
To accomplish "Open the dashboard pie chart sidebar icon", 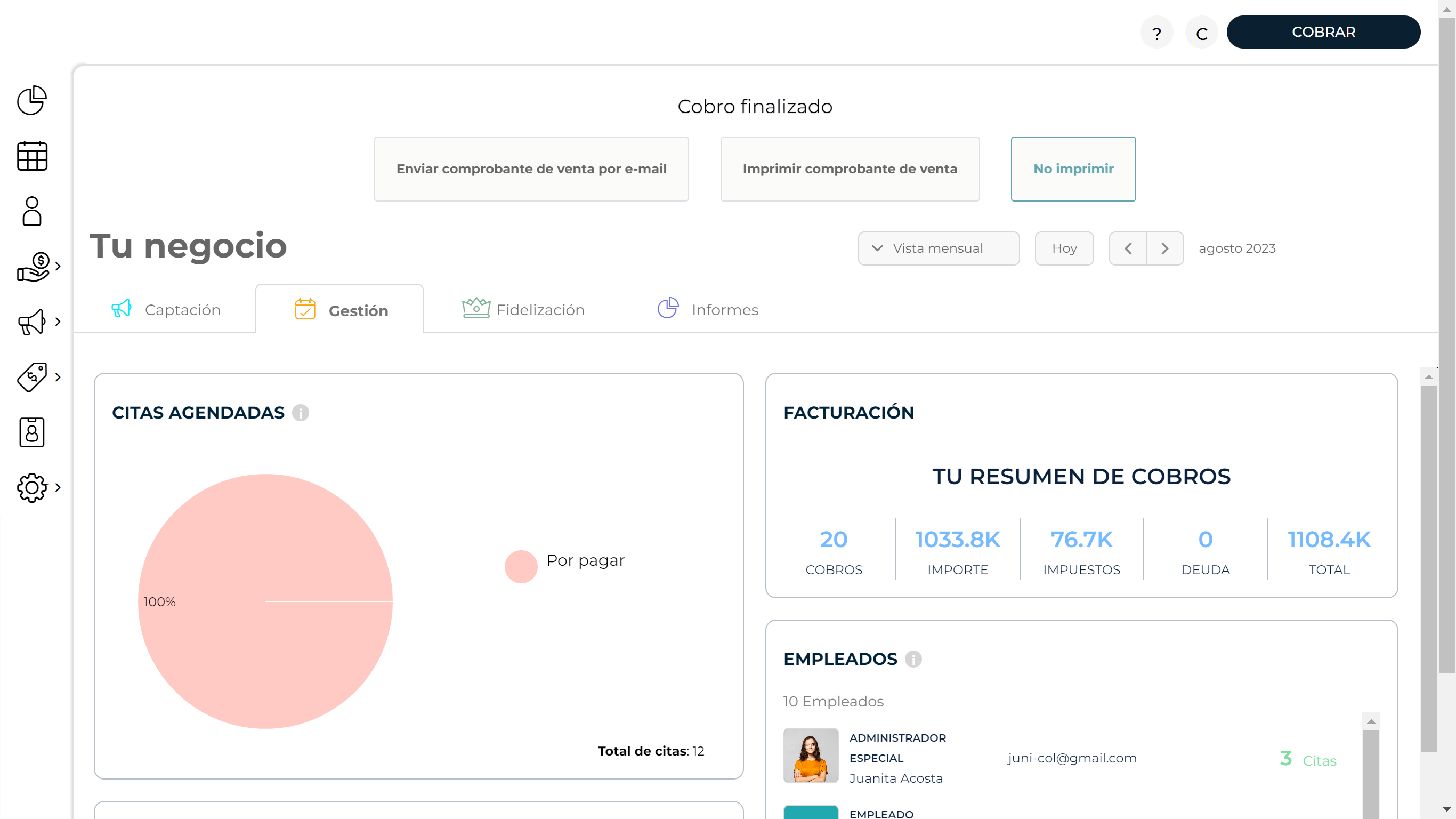I will tap(31, 100).
